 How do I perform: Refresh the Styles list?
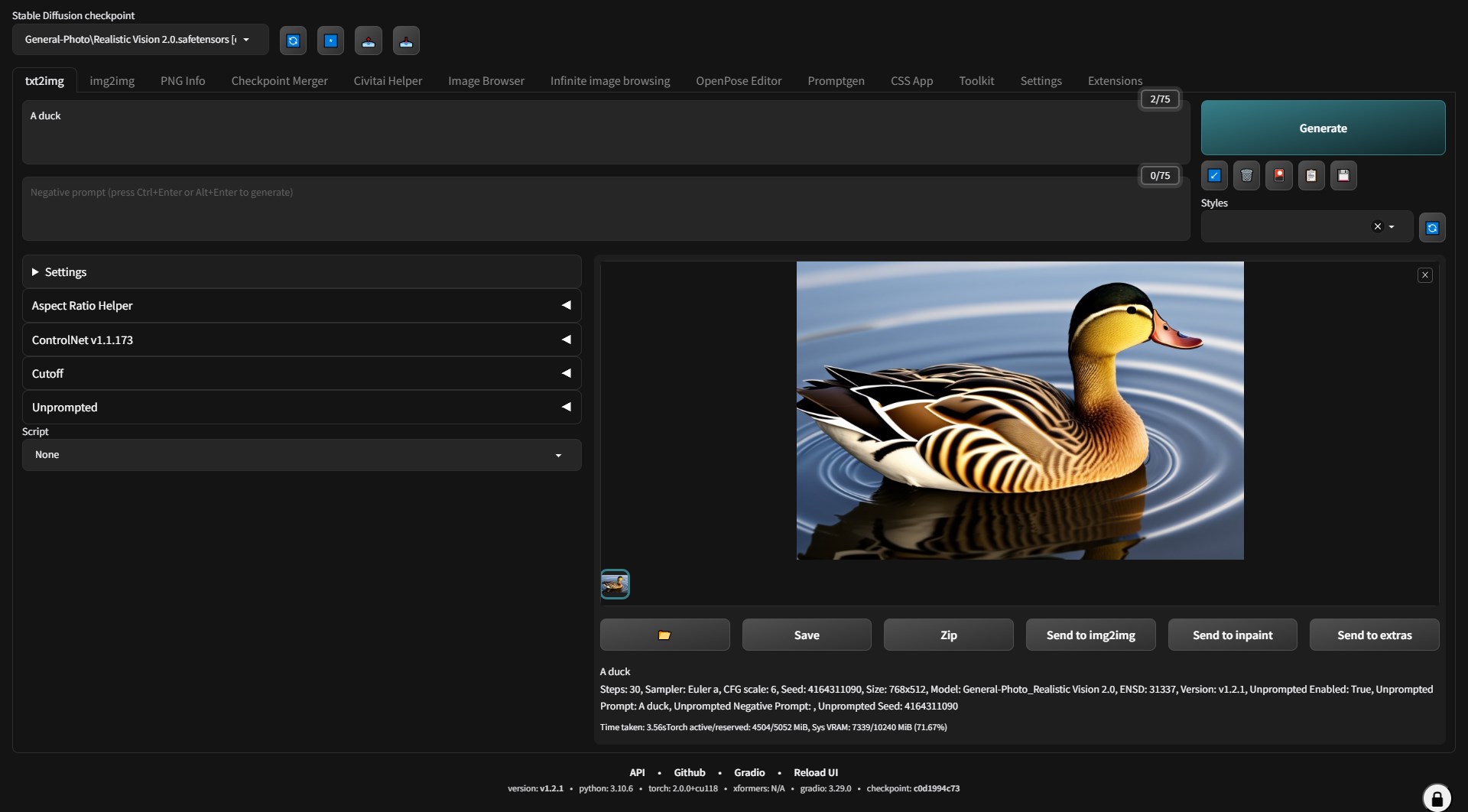point(1432,228)
